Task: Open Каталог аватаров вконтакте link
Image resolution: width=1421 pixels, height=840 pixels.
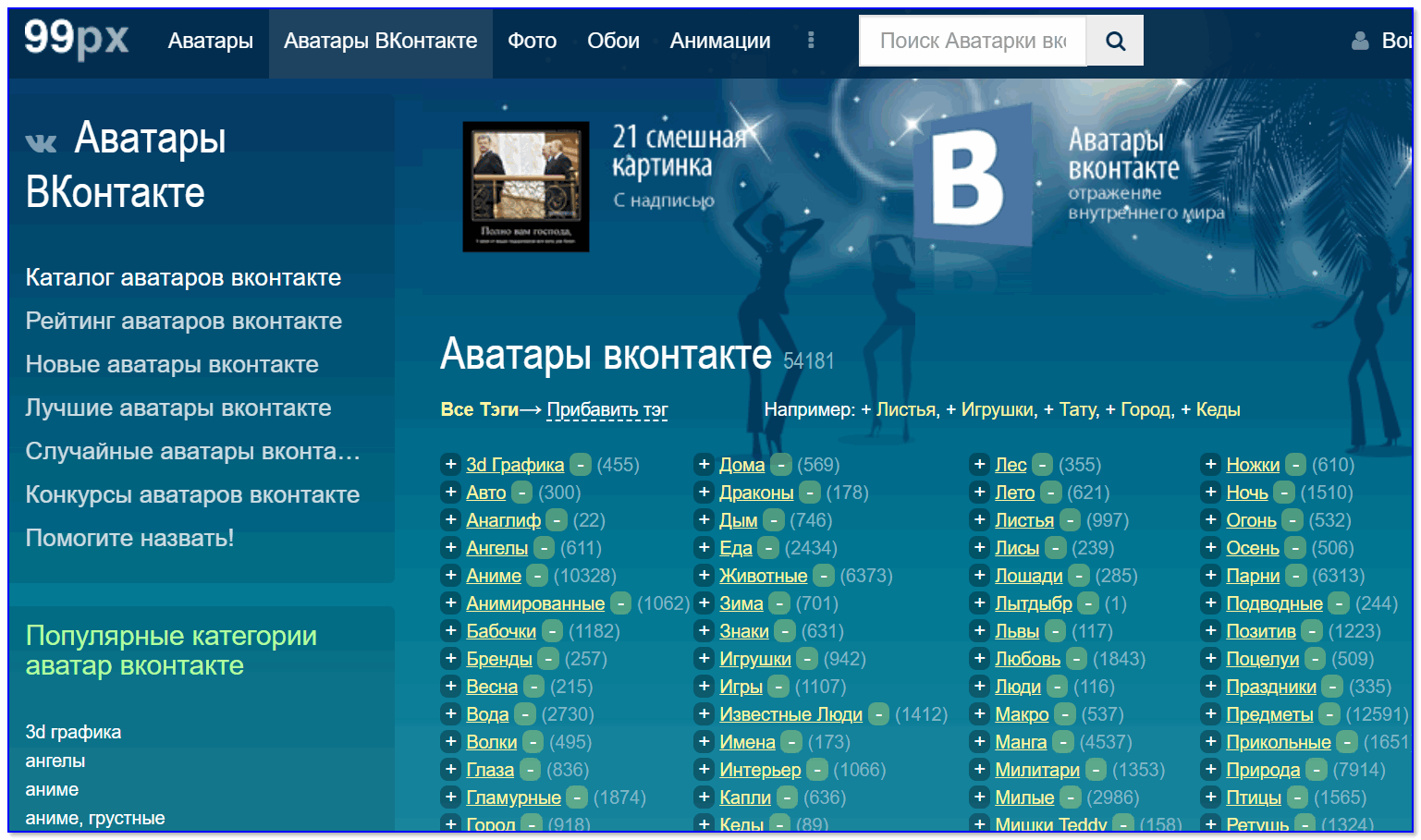Action: (183, 277)
